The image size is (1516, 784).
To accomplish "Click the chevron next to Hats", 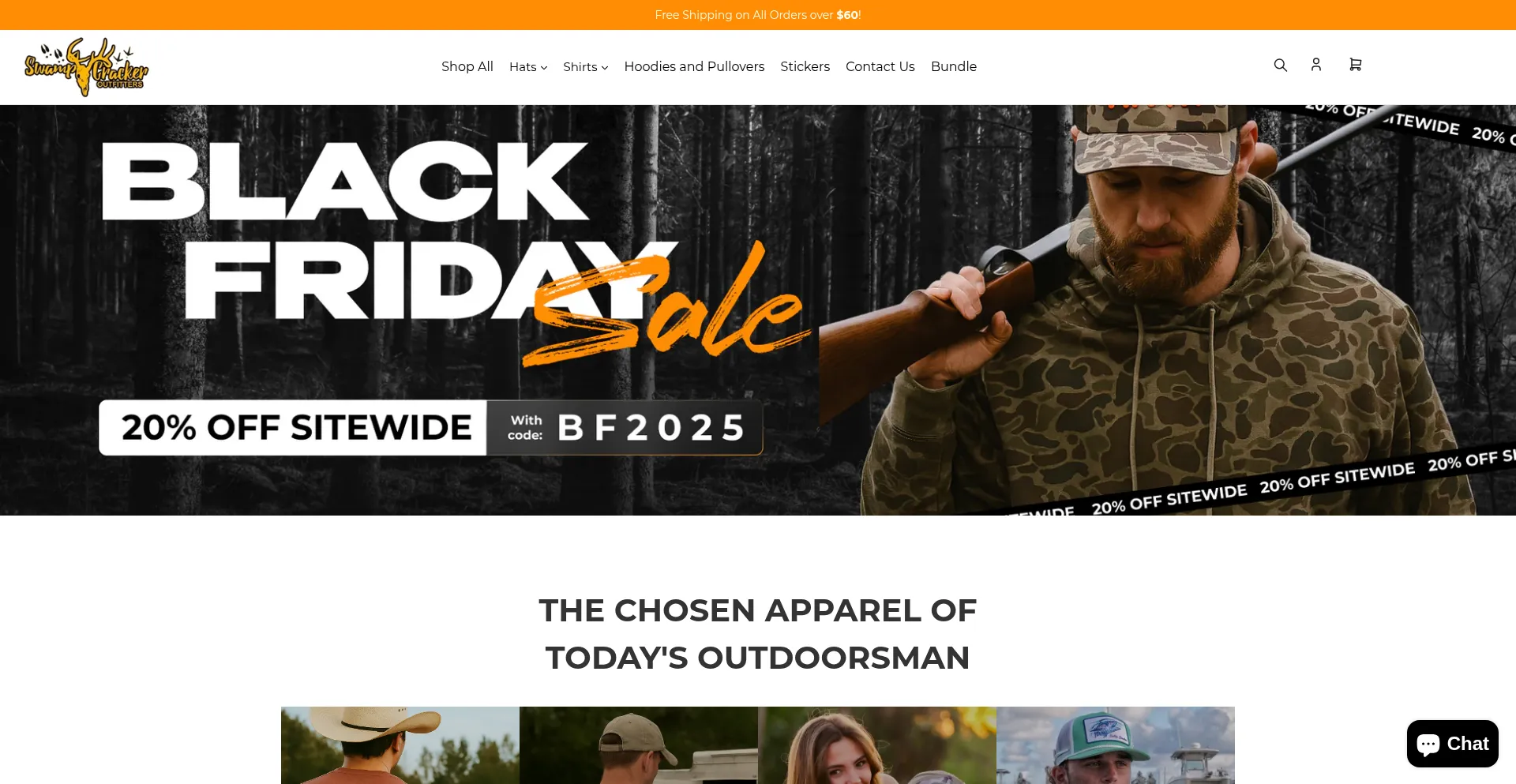I will point(544,68).
